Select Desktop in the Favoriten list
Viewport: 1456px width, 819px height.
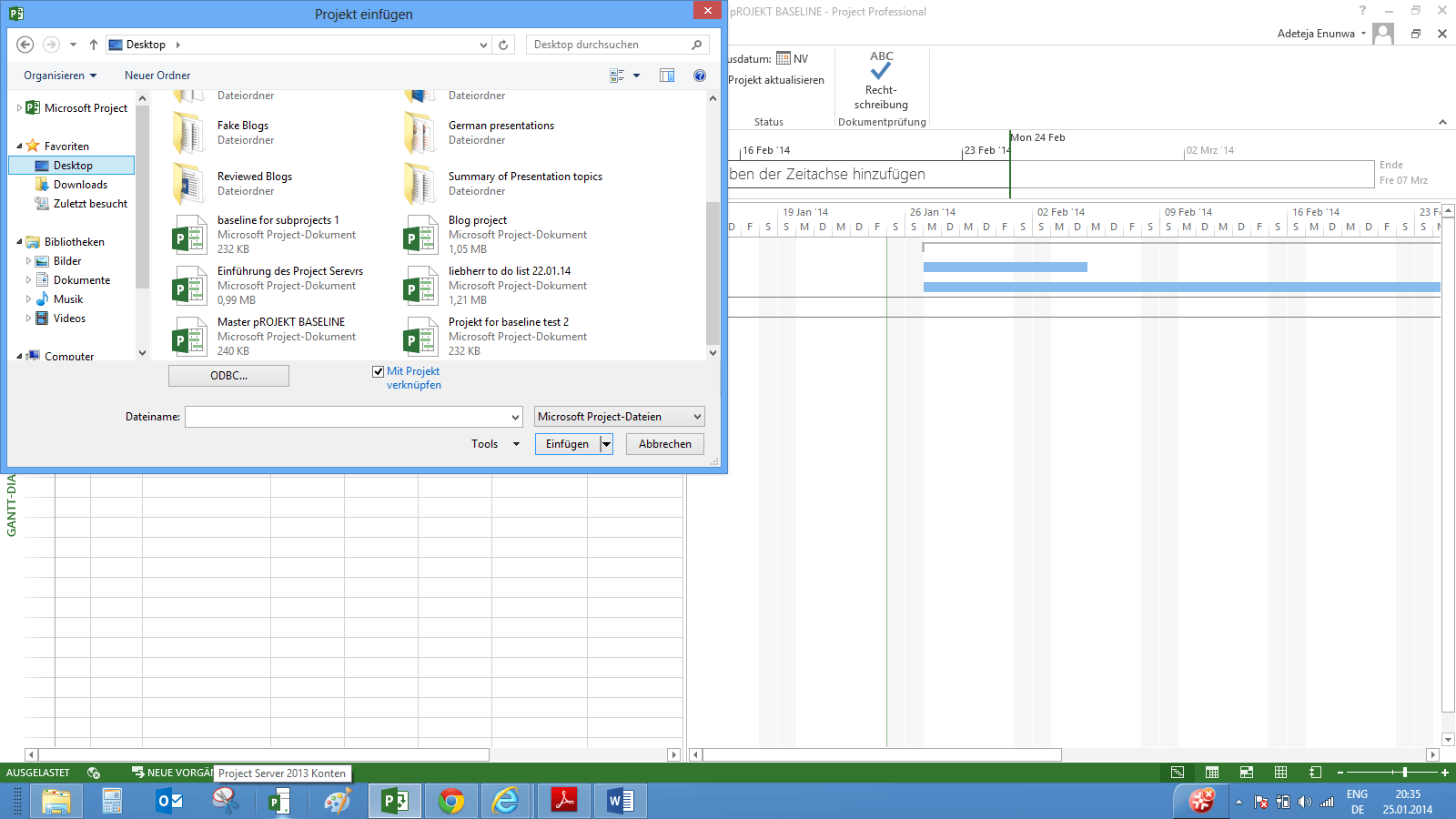72,166
